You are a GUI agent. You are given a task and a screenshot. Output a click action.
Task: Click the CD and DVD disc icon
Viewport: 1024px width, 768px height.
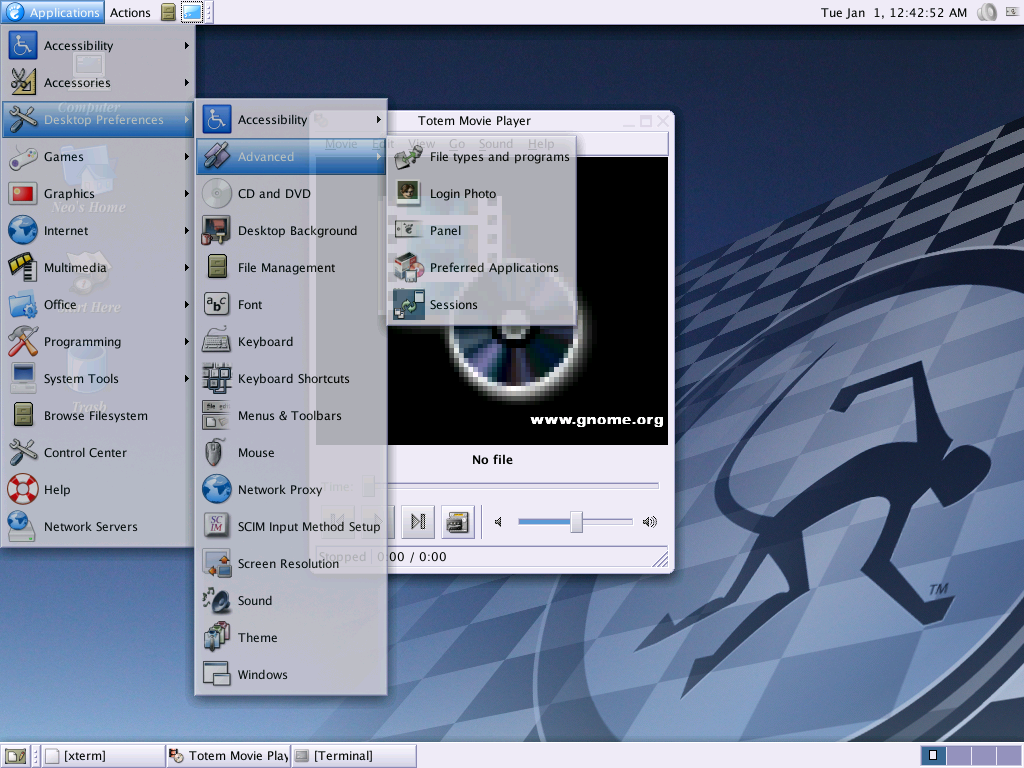[x=216, y=193]
